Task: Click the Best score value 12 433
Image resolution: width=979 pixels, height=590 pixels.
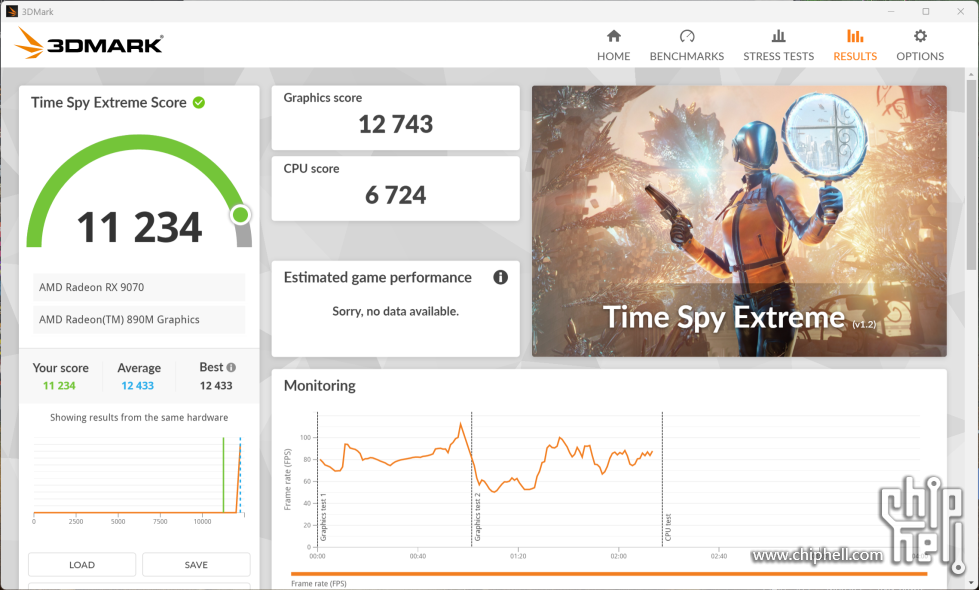Action: [x=216, y=386]
